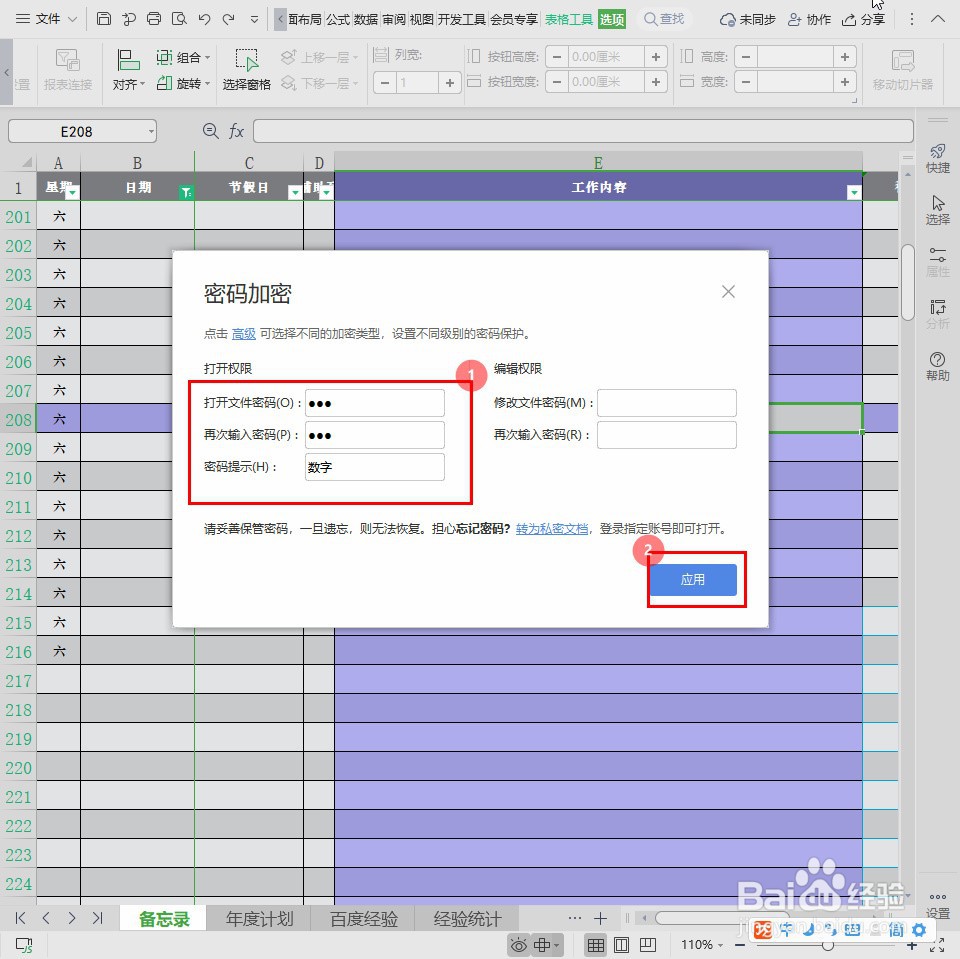Switch to the 视图 ribbon tab

[x=421, y=20]
